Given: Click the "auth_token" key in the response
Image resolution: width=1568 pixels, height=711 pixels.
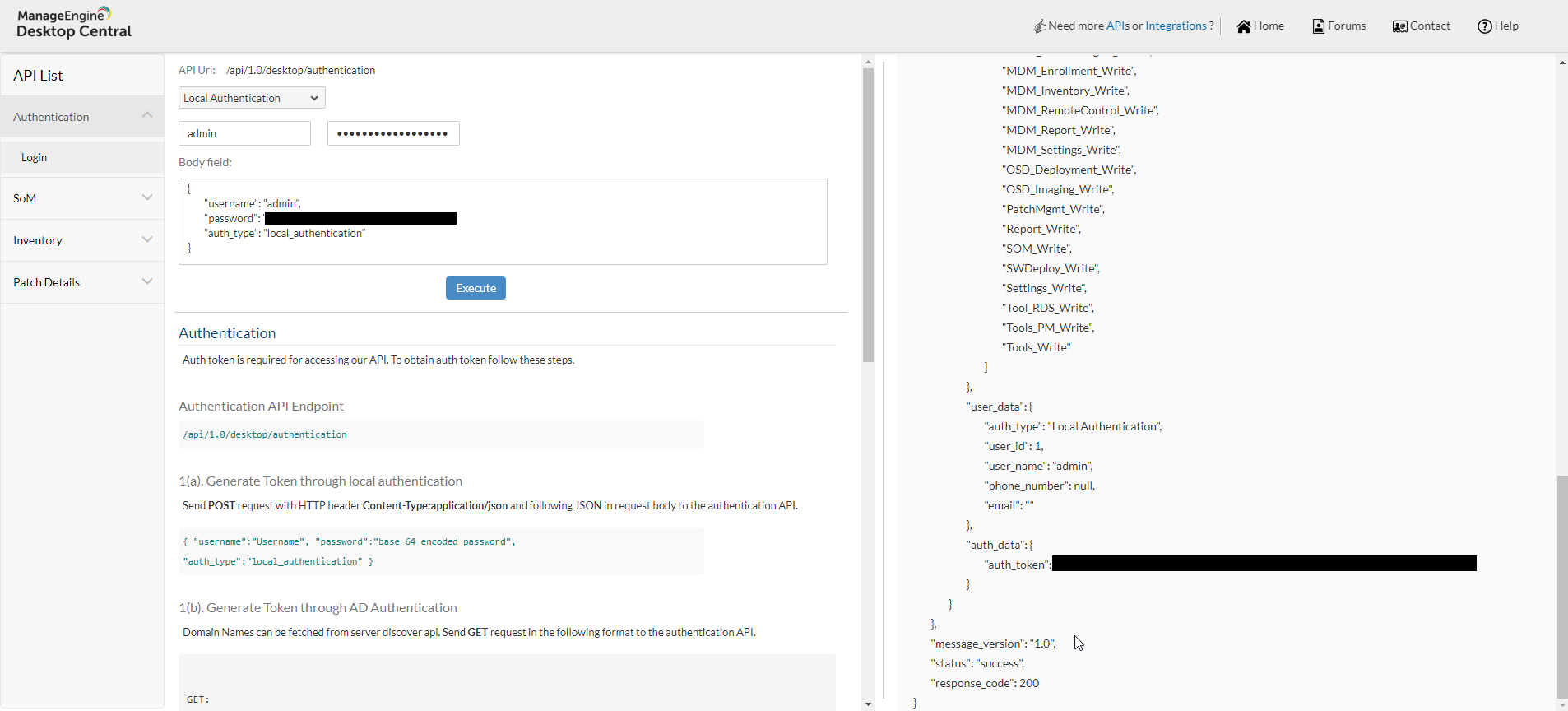Looking at the screenshot, I should tap(1018, 565).
